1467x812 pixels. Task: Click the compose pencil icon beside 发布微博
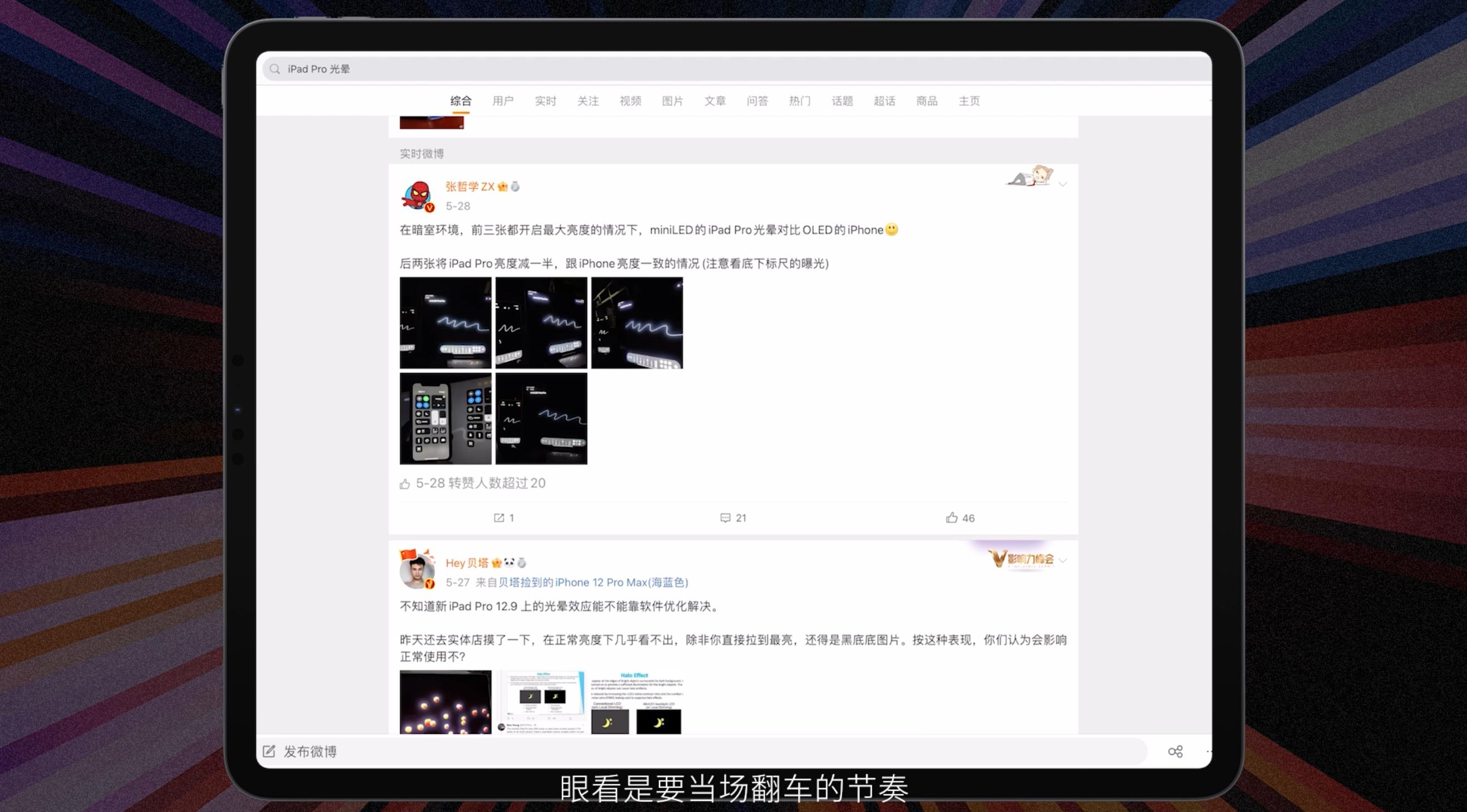pos(268,751)
